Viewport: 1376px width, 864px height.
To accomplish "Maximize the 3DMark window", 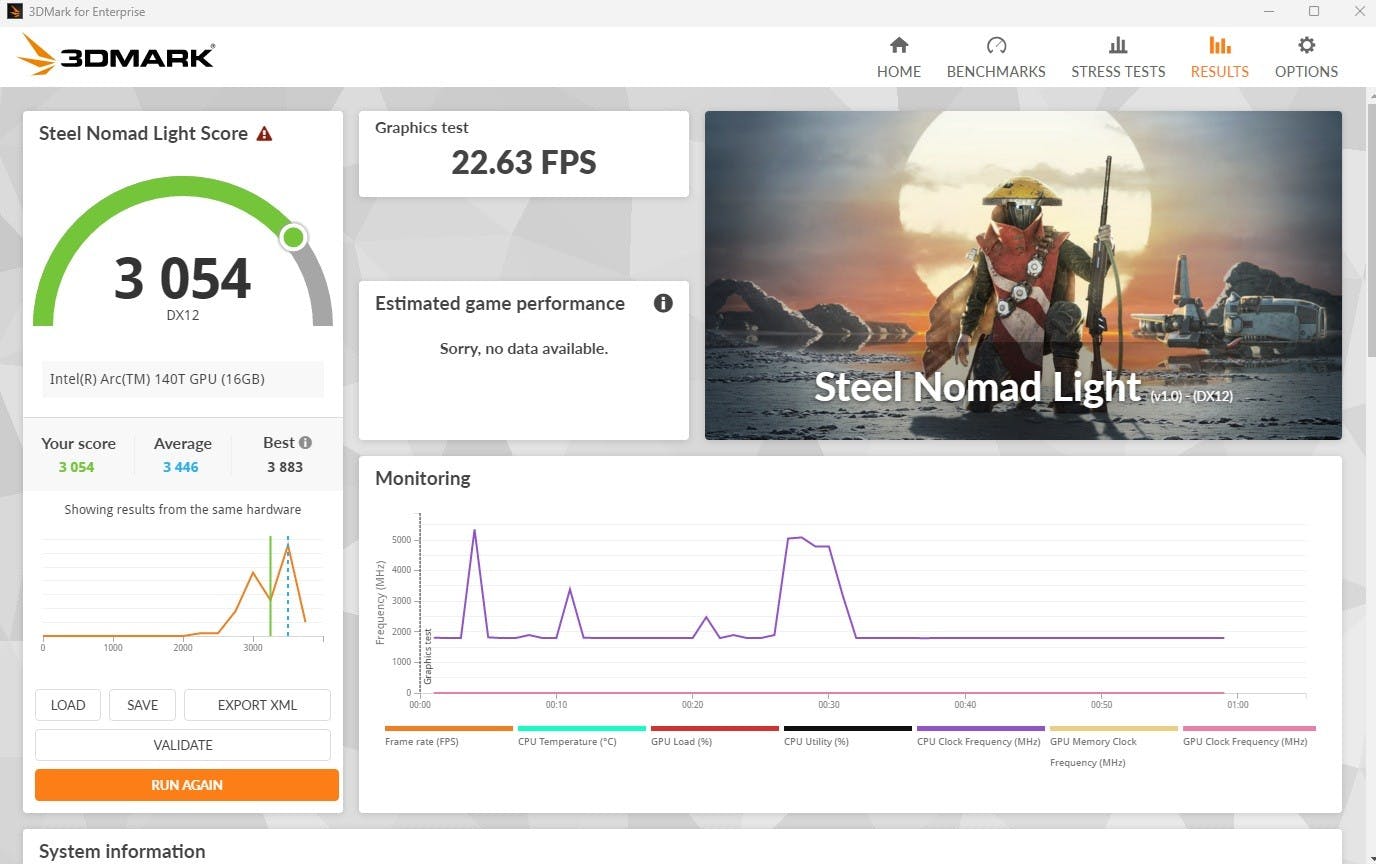I will 1314,12.
